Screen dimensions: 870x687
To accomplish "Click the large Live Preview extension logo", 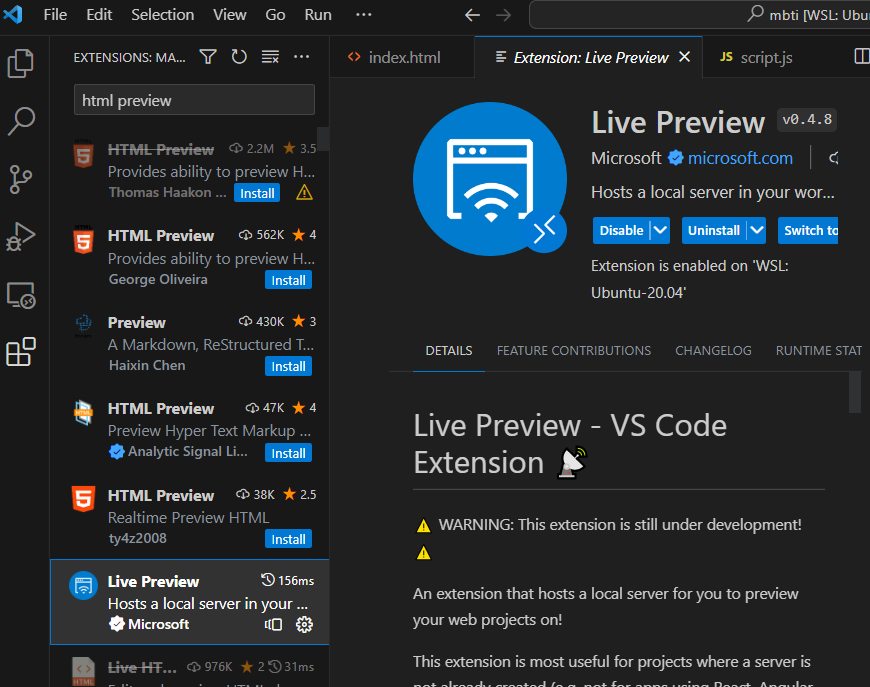I will [x=490, y=179].
